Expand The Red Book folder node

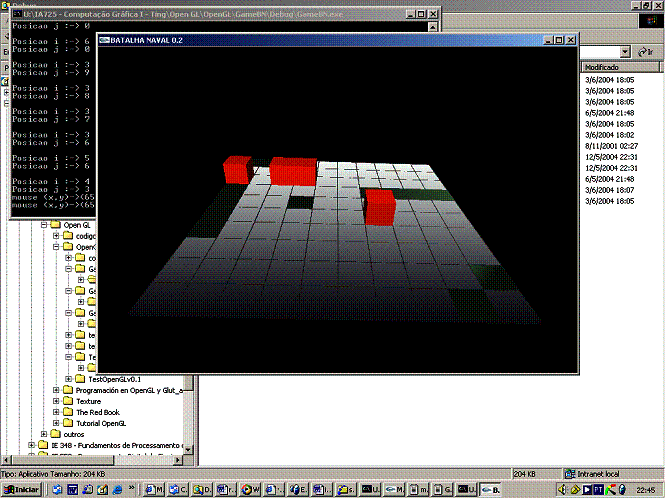(56, 412)
